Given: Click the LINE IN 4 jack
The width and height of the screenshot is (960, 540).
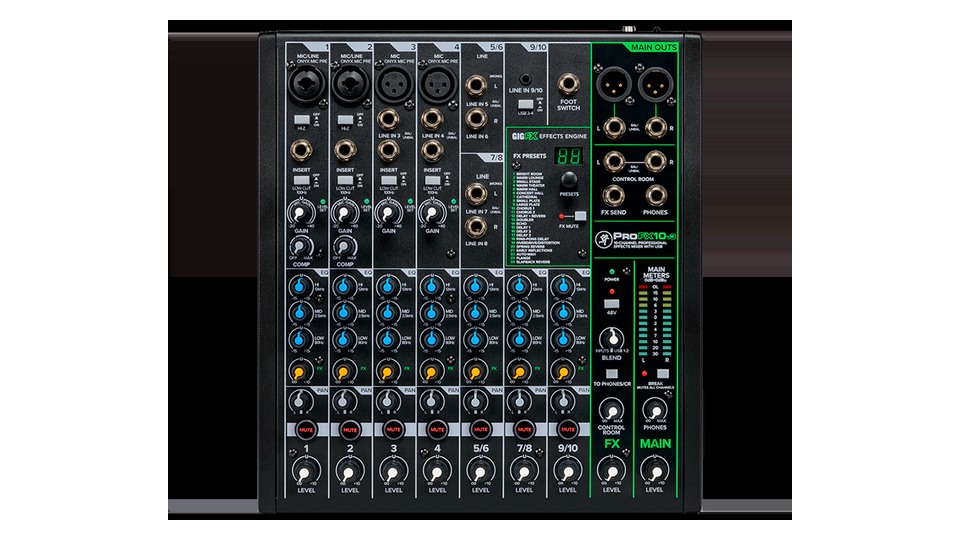Looking at the screenshot, I should click(432, 119).
